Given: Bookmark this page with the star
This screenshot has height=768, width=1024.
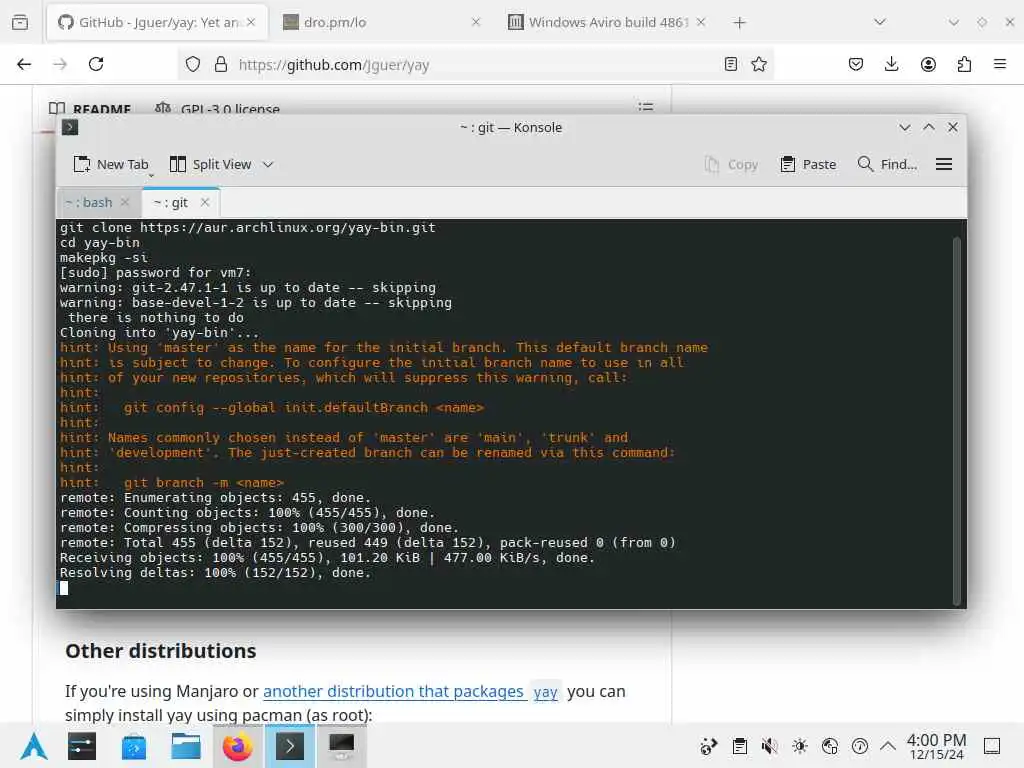Looking at the screenshot, I should 759,64.
